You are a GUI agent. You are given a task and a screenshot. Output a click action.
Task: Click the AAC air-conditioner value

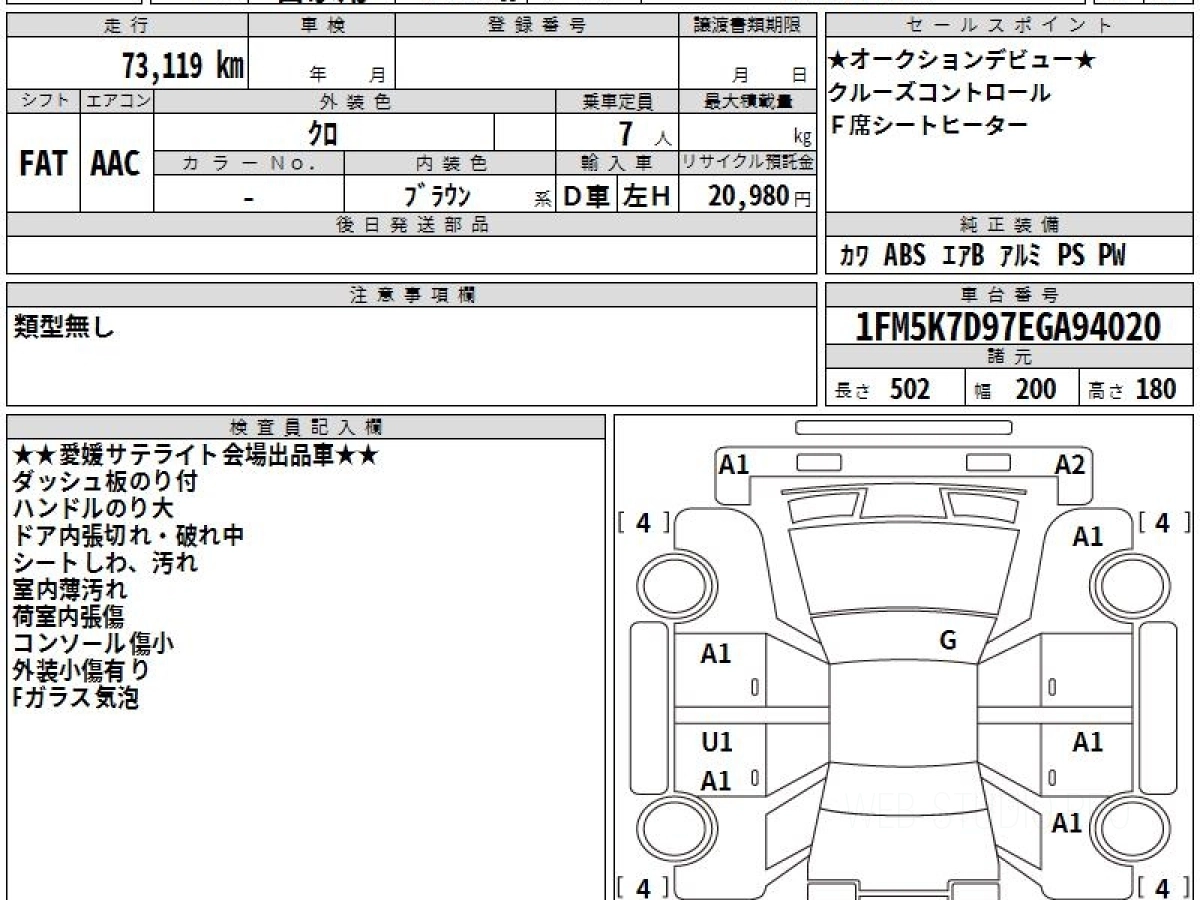click(x=116, y=163)
